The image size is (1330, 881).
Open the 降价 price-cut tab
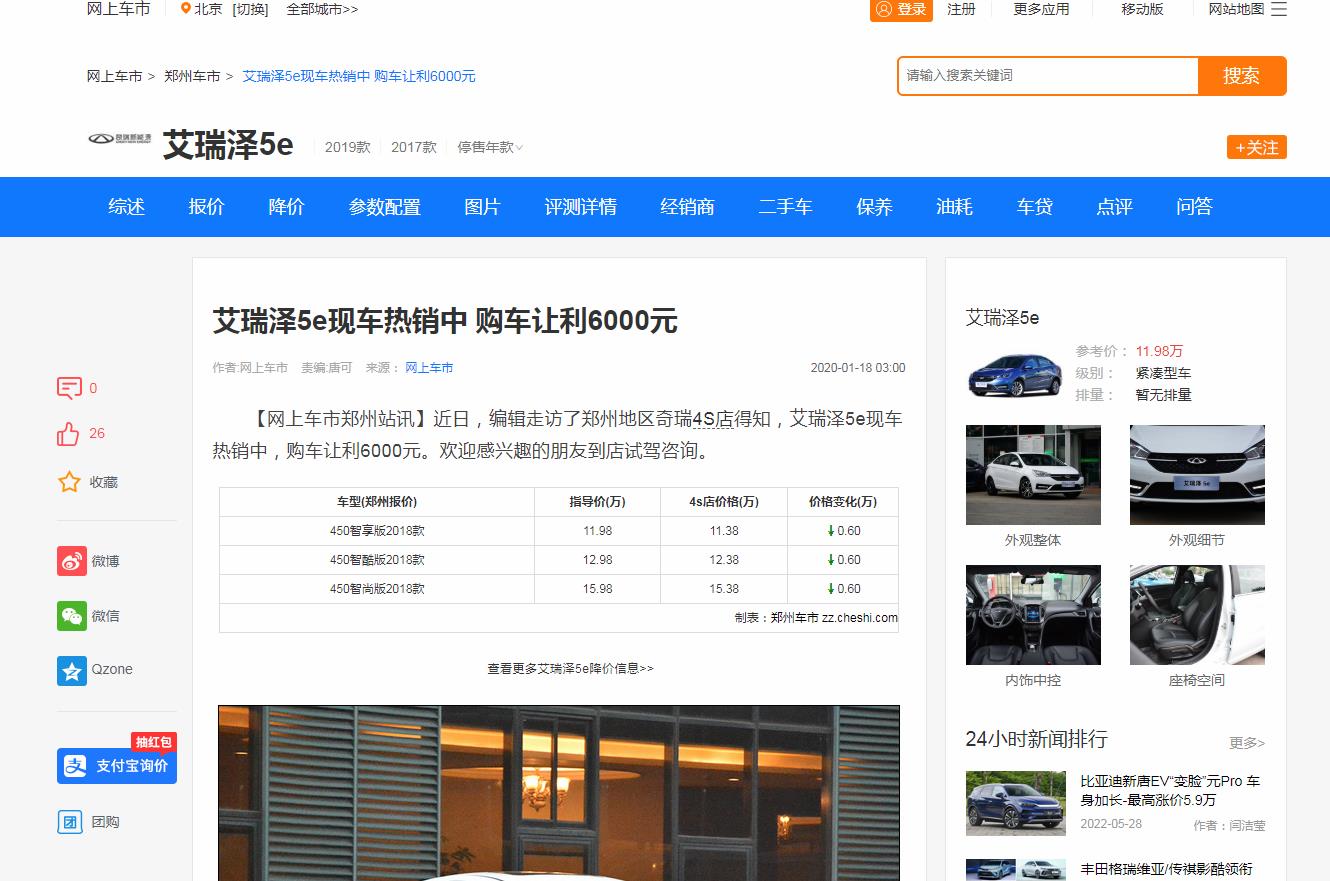287,207
